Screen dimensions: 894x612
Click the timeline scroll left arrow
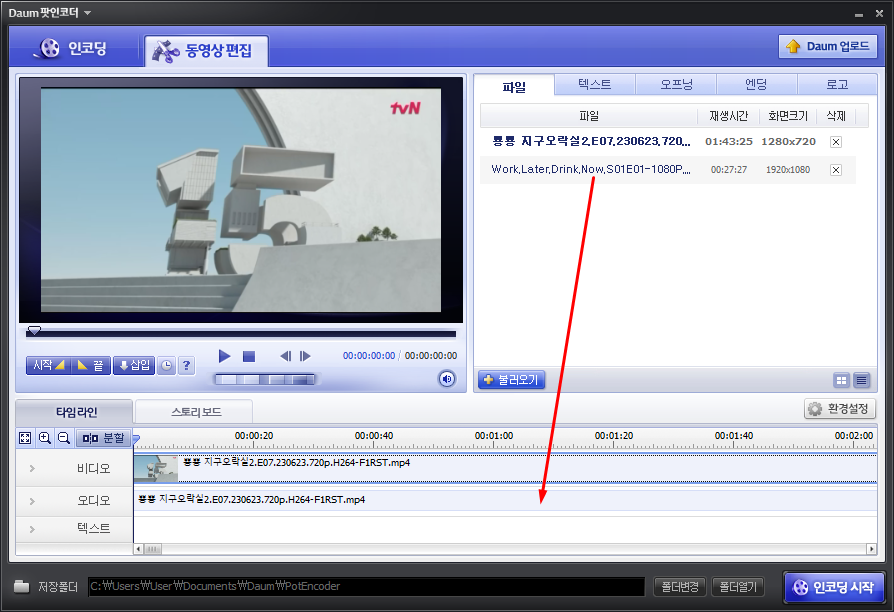coord(139,549)
